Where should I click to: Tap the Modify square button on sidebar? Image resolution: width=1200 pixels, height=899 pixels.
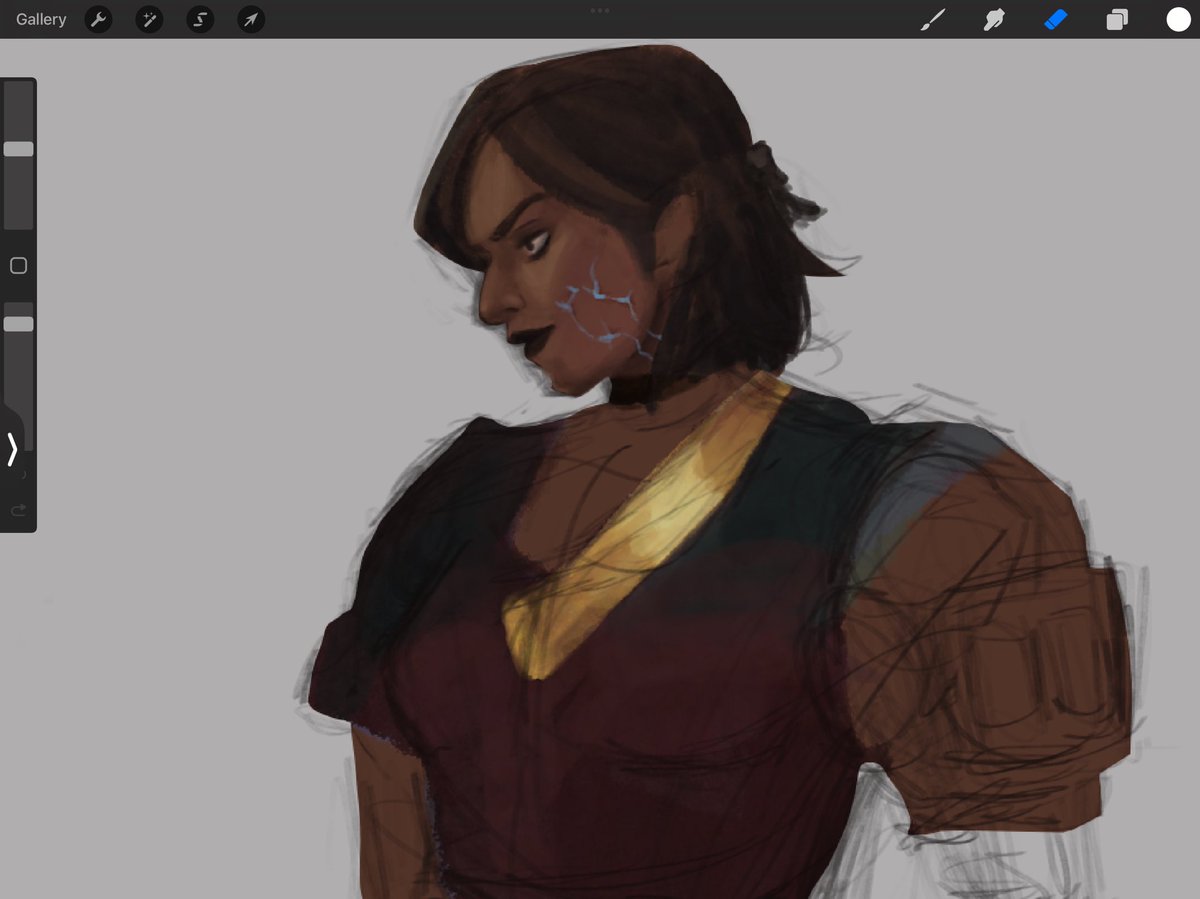(x=17, y=265)
